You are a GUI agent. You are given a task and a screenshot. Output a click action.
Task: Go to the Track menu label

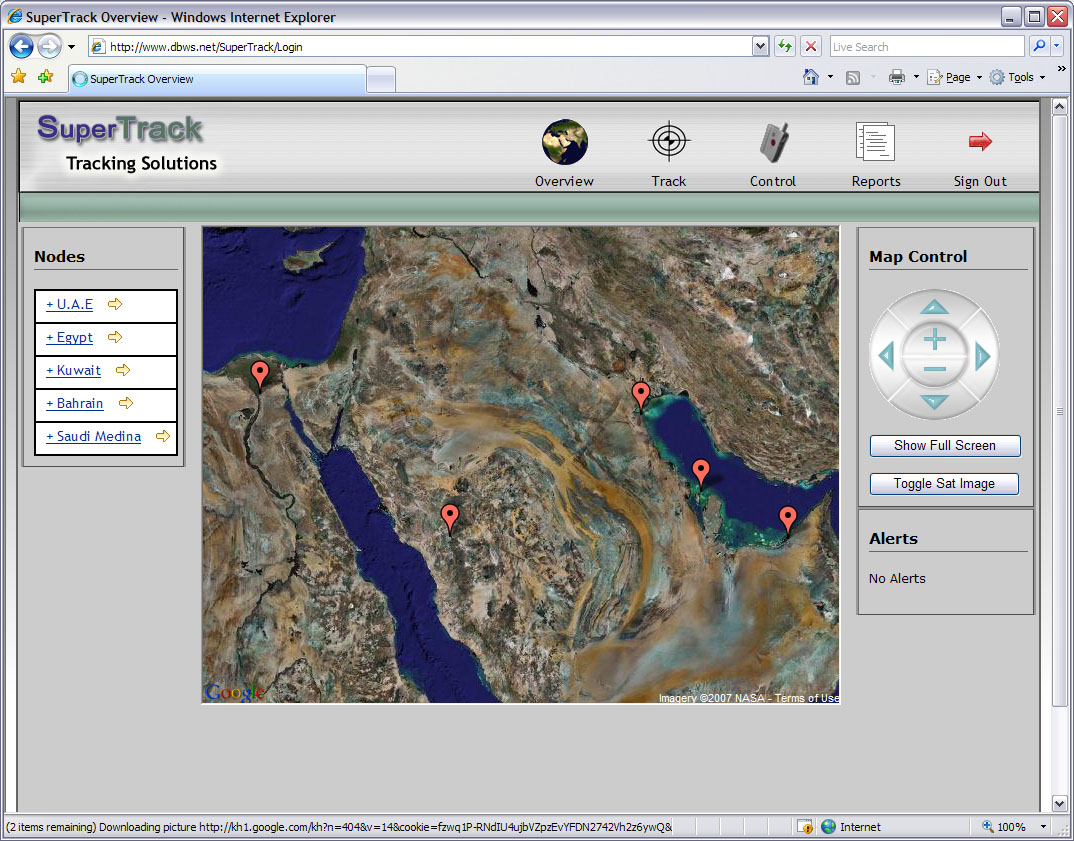669,181
